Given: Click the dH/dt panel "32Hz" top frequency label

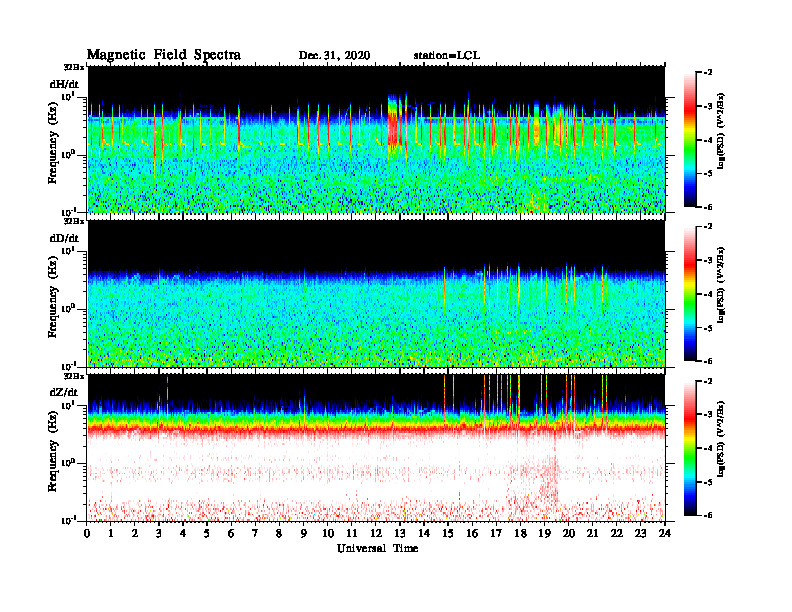Looking at the screenshot, I should click(x=74, y=67).
